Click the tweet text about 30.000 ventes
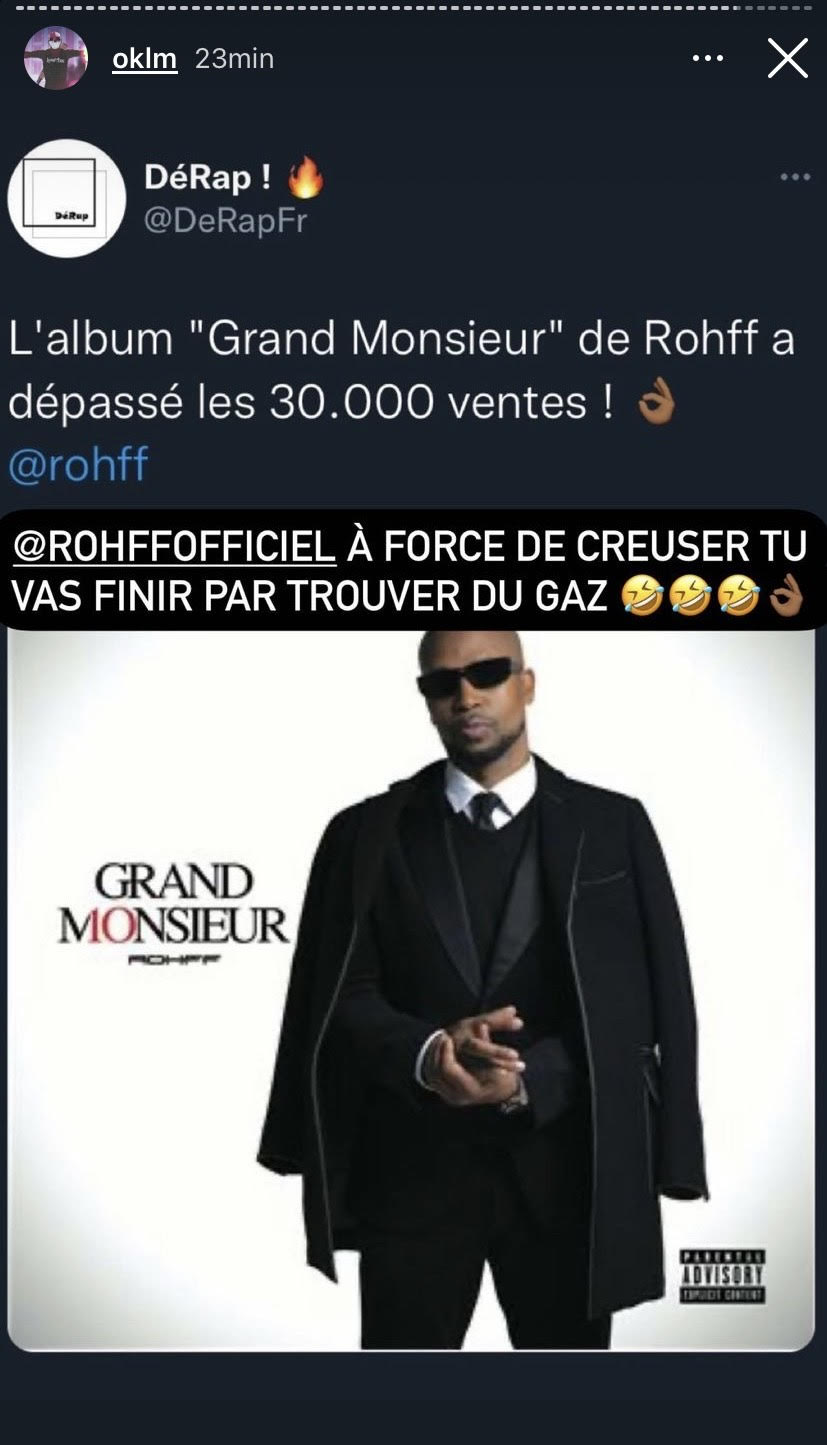 tap(402, 371)
